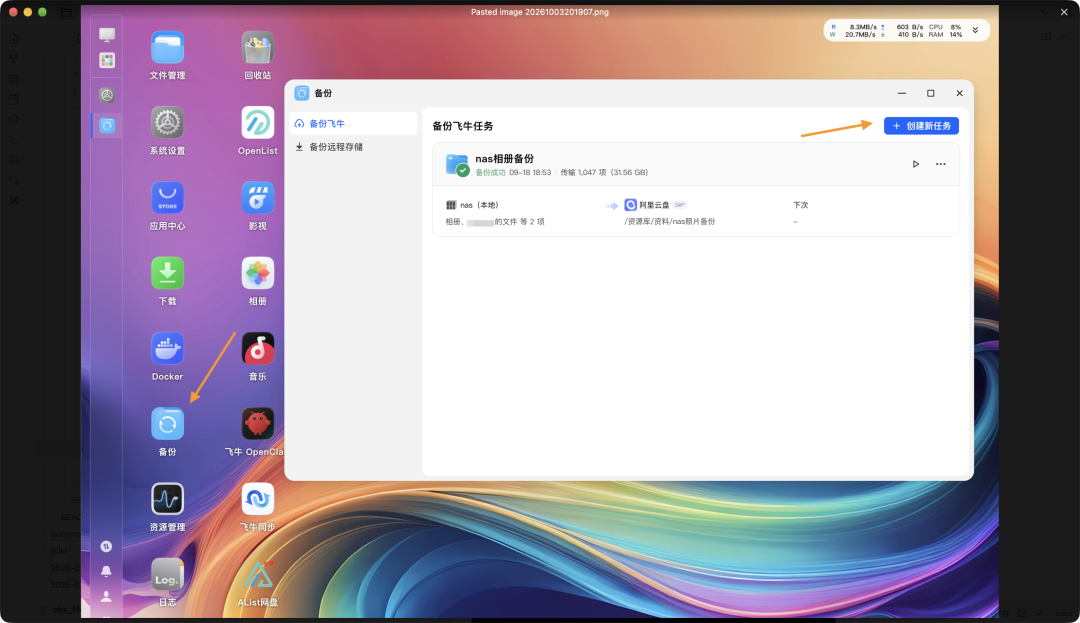This screenshot has width=1080, height=623.
Task: Close the pasted image viewer with X
Action: point(1064,12)
